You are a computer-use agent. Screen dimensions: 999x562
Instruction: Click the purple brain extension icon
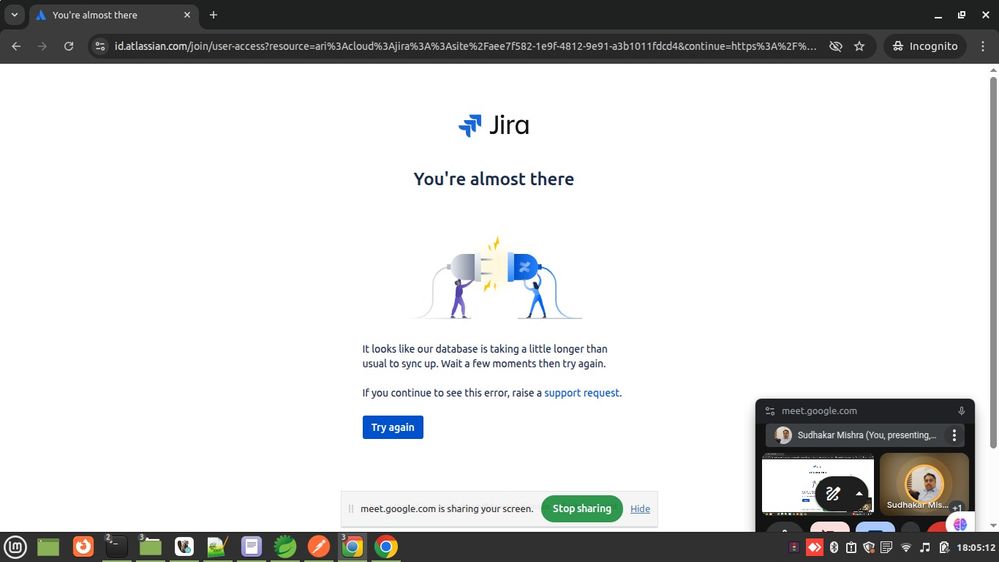coord(960,524)
